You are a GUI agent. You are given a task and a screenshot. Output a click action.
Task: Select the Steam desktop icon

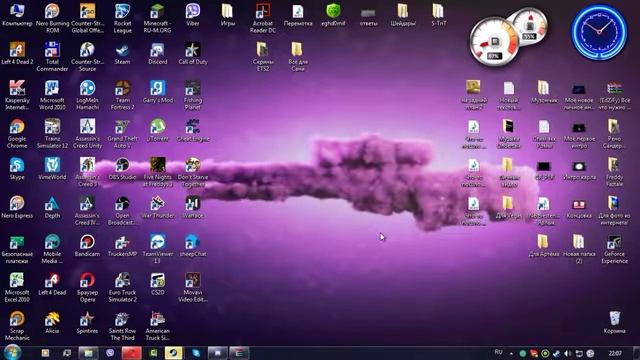(122, 53)
